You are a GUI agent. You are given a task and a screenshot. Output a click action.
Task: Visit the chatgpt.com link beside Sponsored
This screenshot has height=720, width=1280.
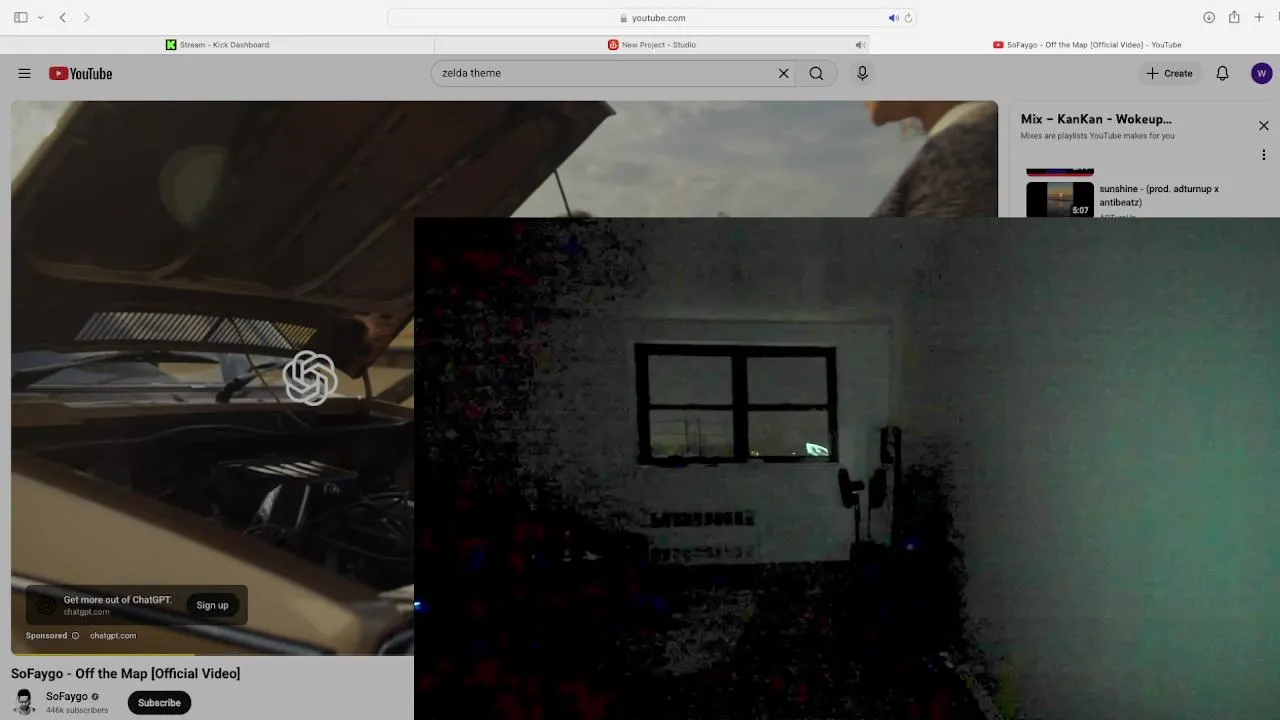click(113, 636)
